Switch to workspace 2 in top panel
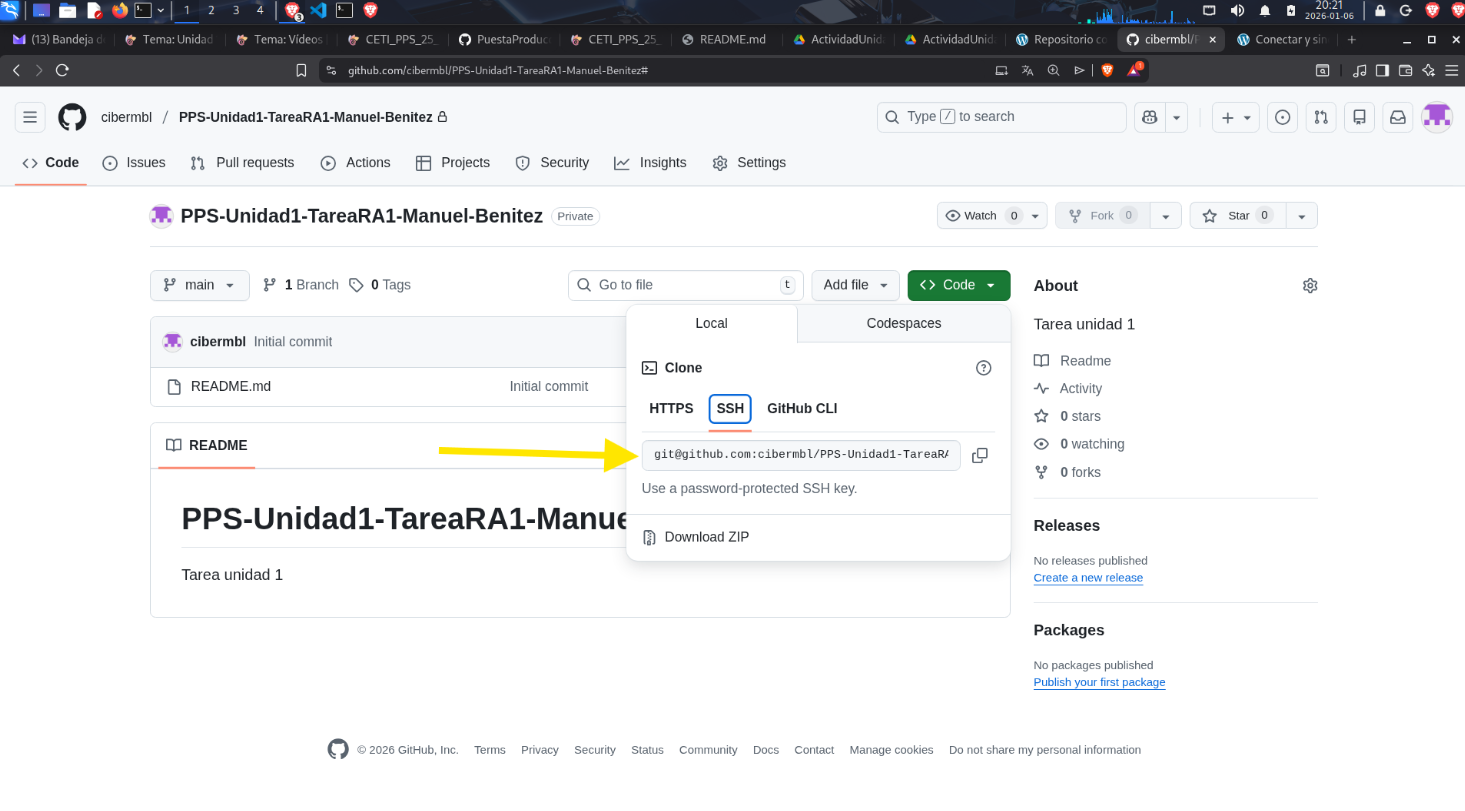This screenshot has width=1465, height=811. point(211,10)
